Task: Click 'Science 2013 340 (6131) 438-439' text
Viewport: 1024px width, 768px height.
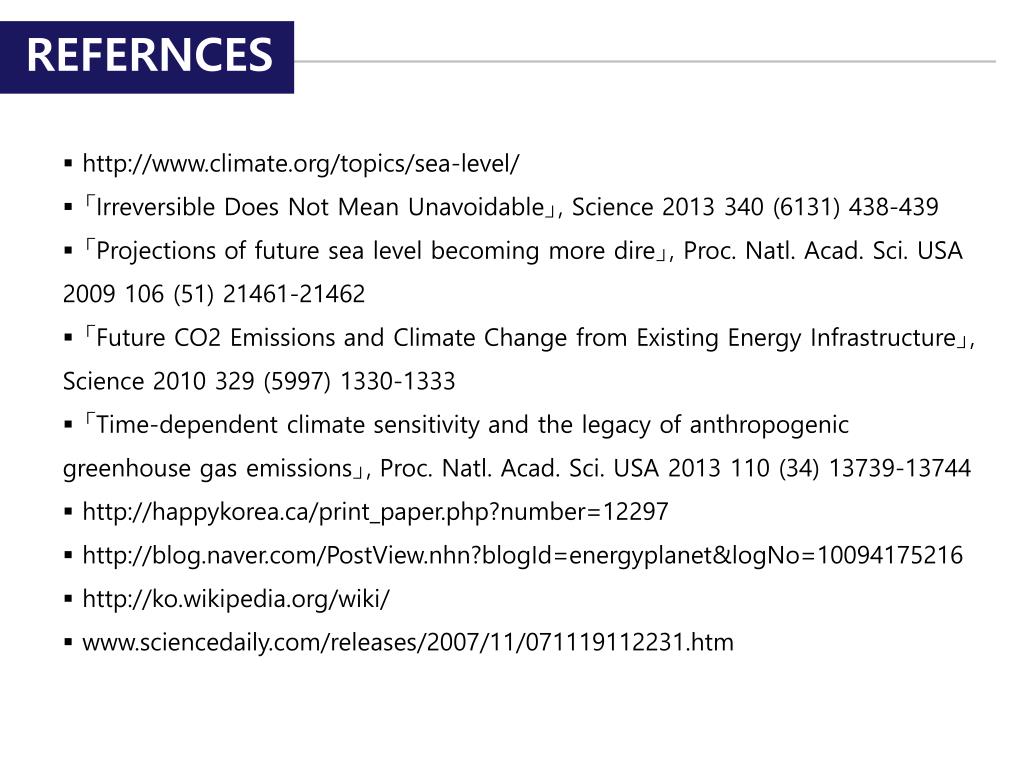Action: (x=756, y=207)
